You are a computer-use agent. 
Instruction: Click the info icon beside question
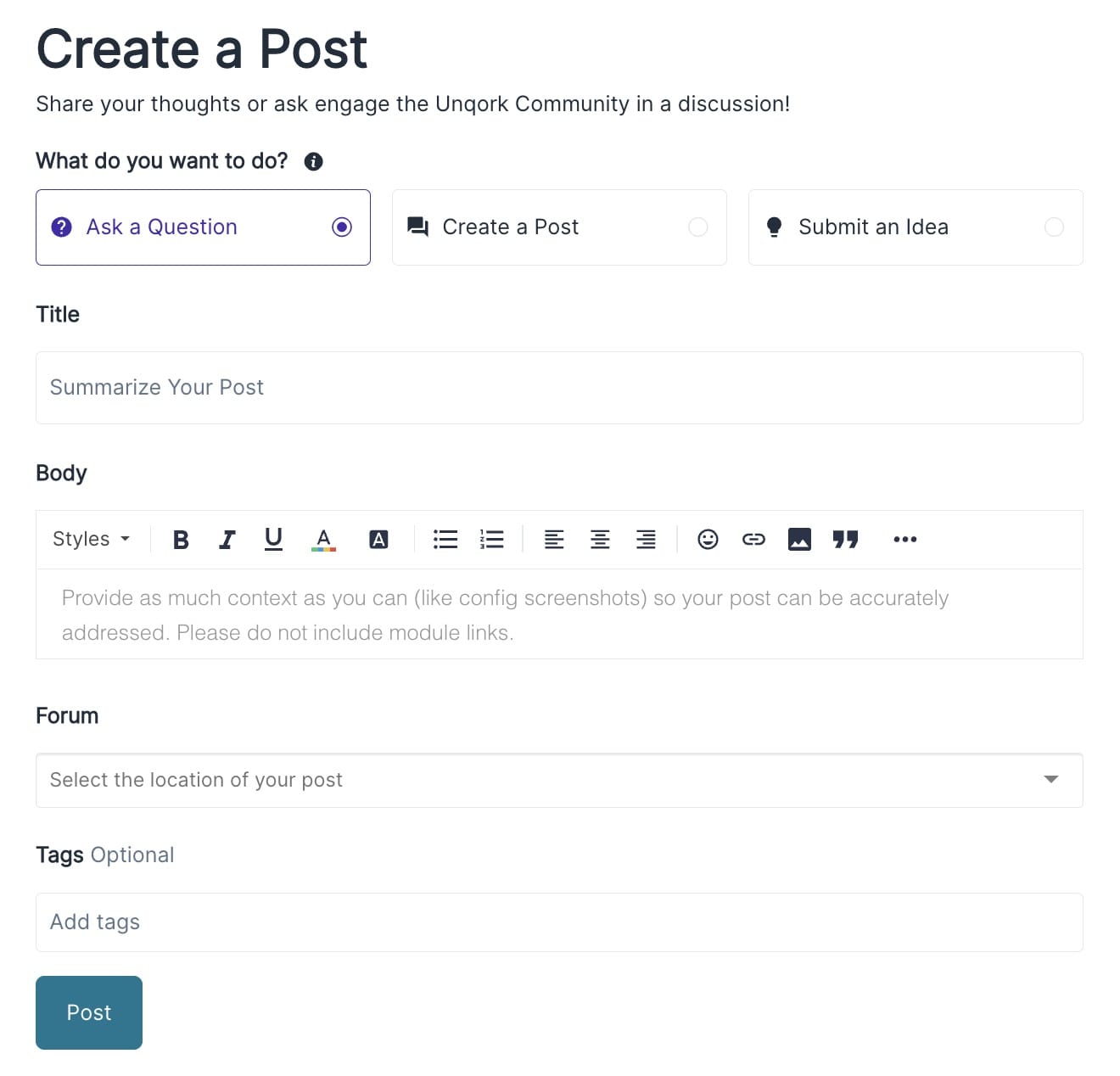(x=313, y=161)
